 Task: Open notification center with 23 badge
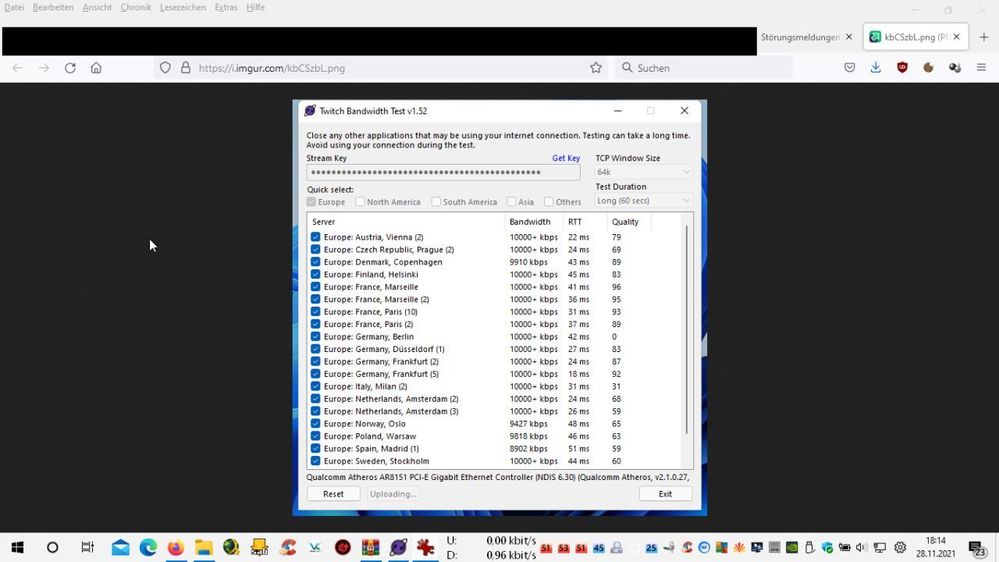click(978, 548)
